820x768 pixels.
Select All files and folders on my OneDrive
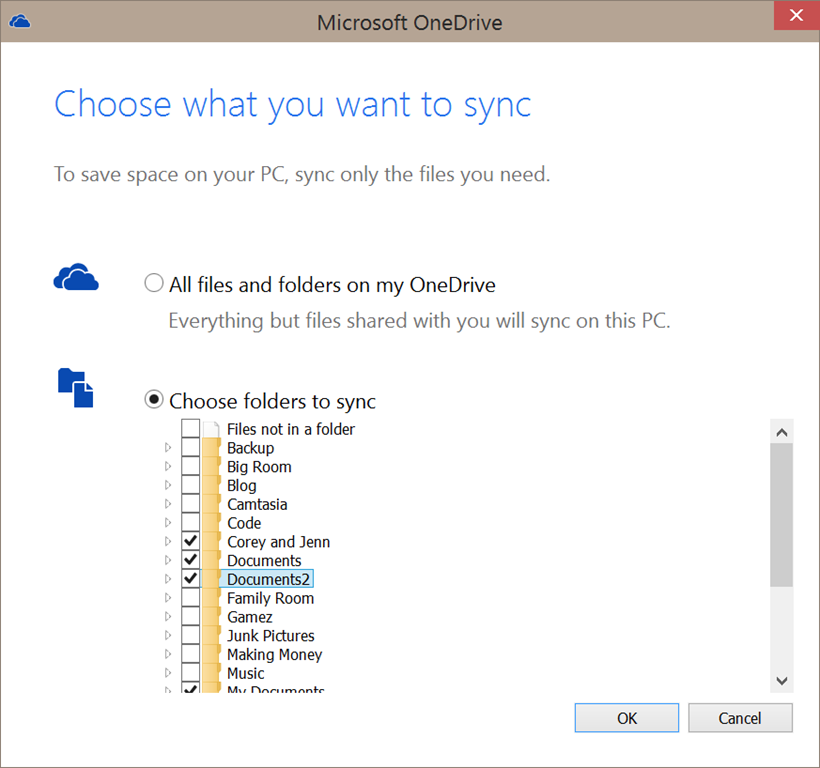point(154,283)
